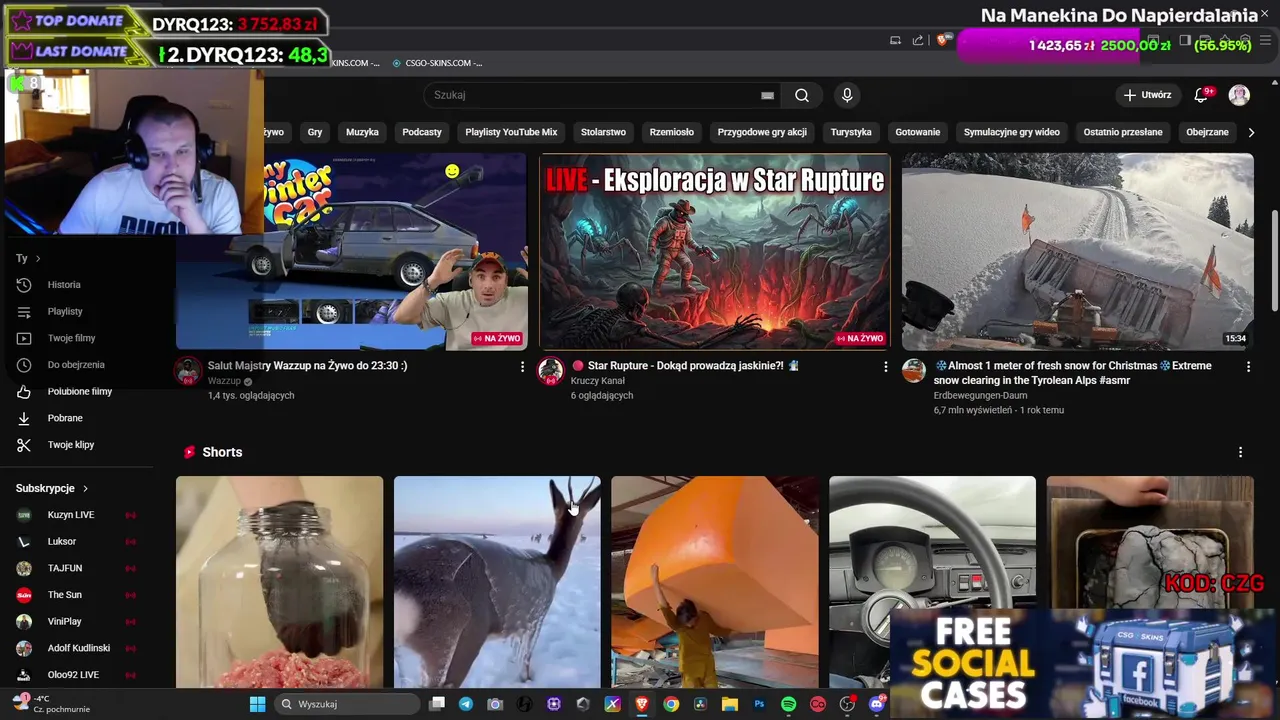Open the YouTube account avatar menu
This screenshot has width=1280, height=720.
[1239, 95]
